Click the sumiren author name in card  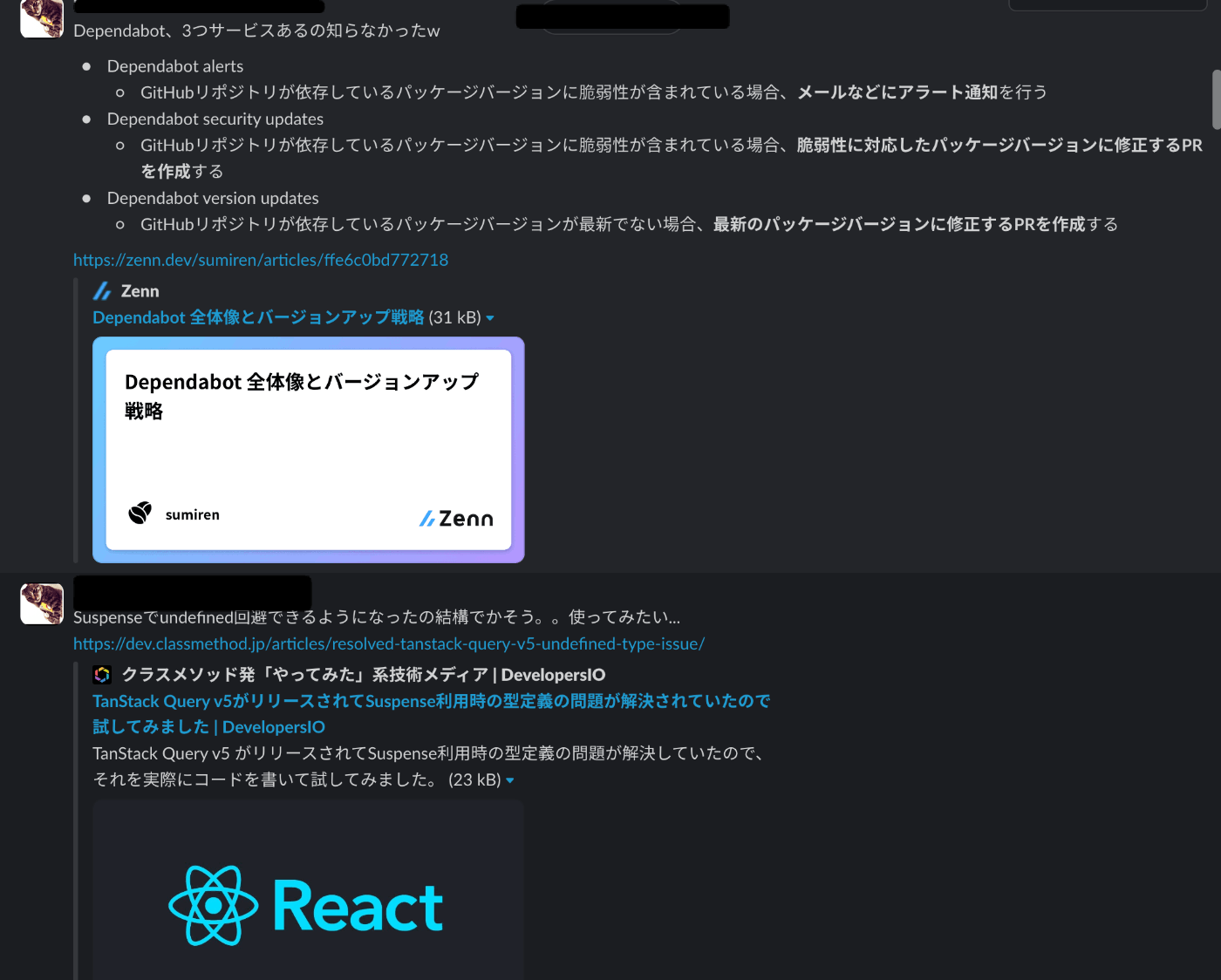coord(193,514)
